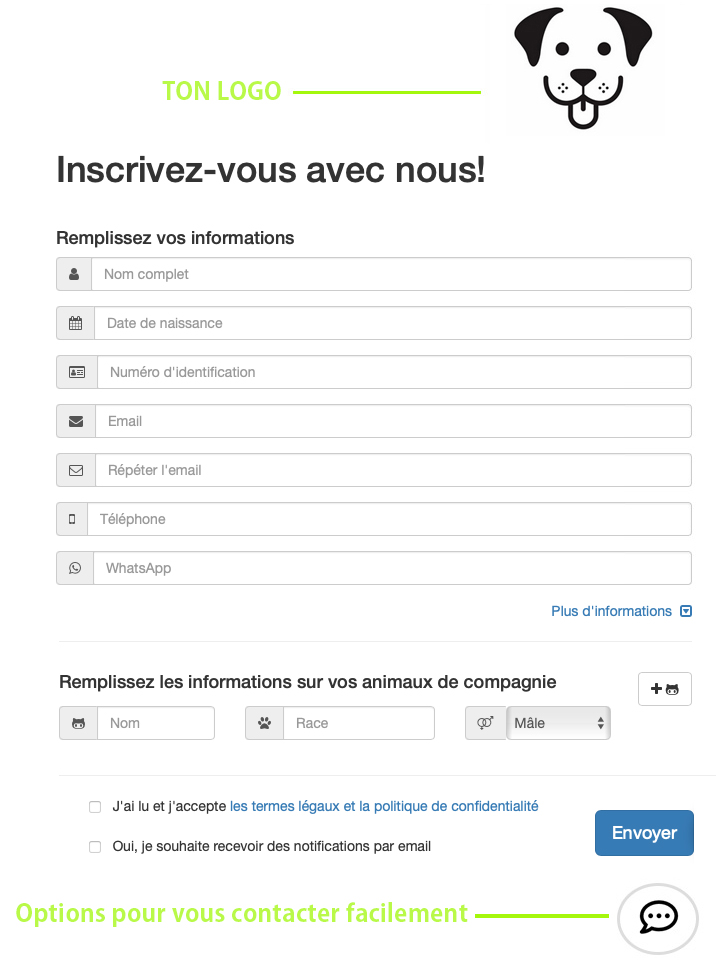Click the dog face logo
The width and height of the screenshot is (716, 963).
pos(583,68)
